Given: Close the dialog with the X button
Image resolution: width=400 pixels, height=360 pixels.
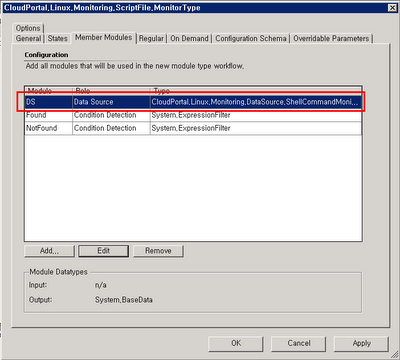Looking at the screenshot, I should click(x=392, y=8).
